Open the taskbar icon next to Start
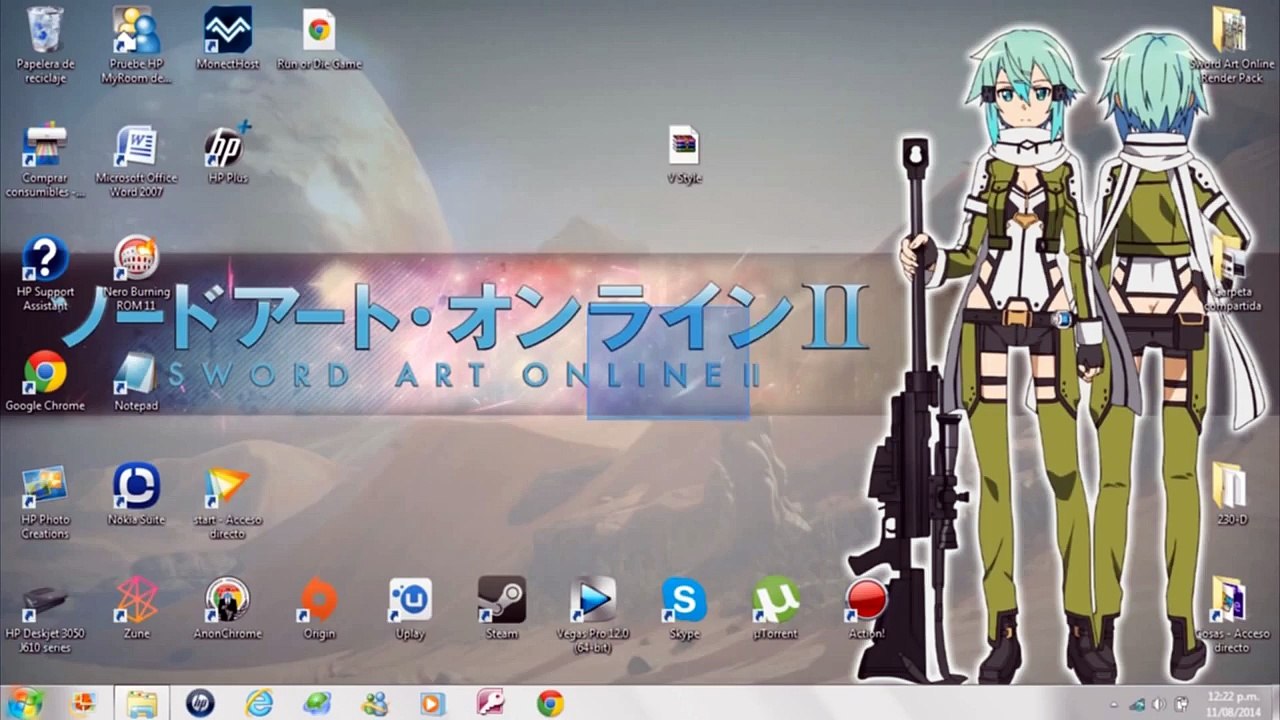1280x720 pixels. [83, 703]
